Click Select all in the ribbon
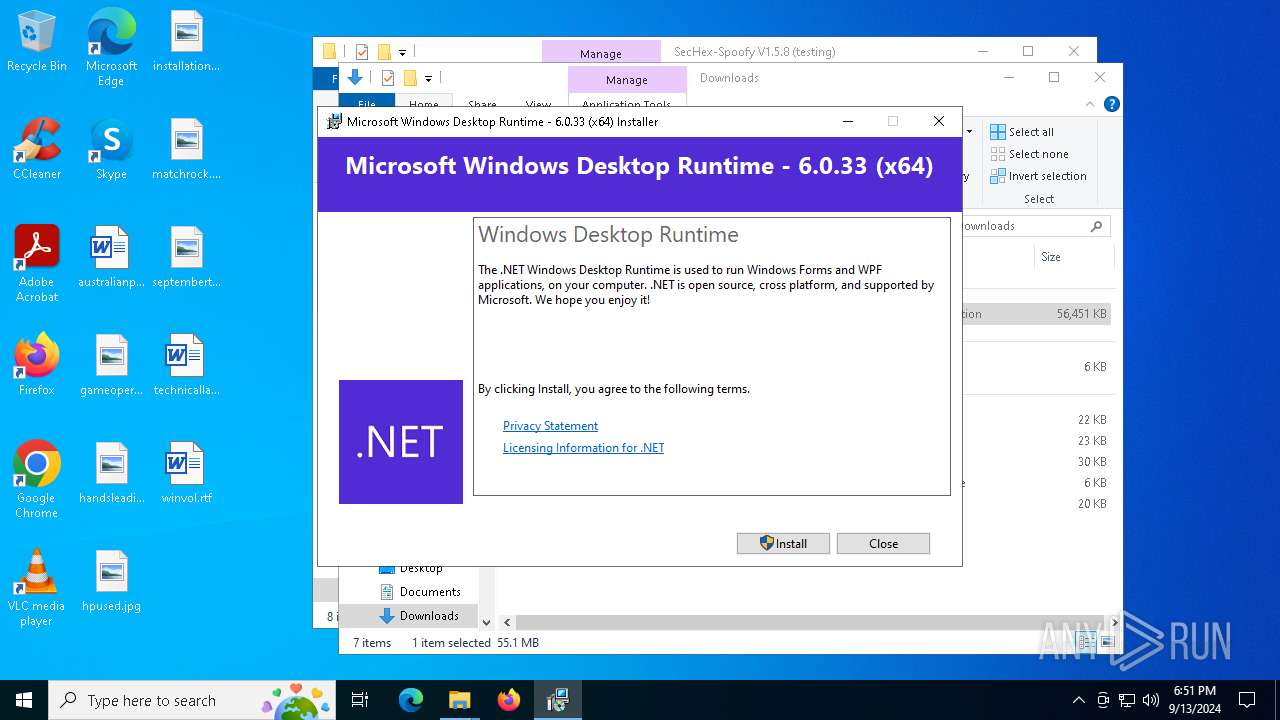 click(1022, 132)
